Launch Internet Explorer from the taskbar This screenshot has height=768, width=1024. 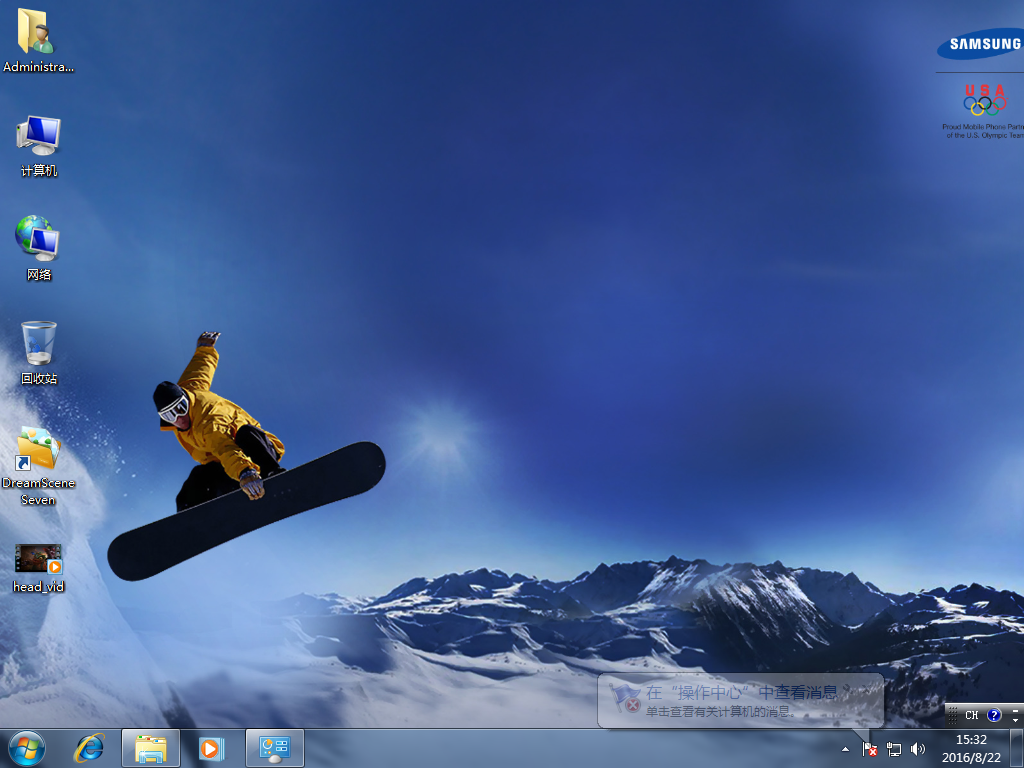coord(90,747)
